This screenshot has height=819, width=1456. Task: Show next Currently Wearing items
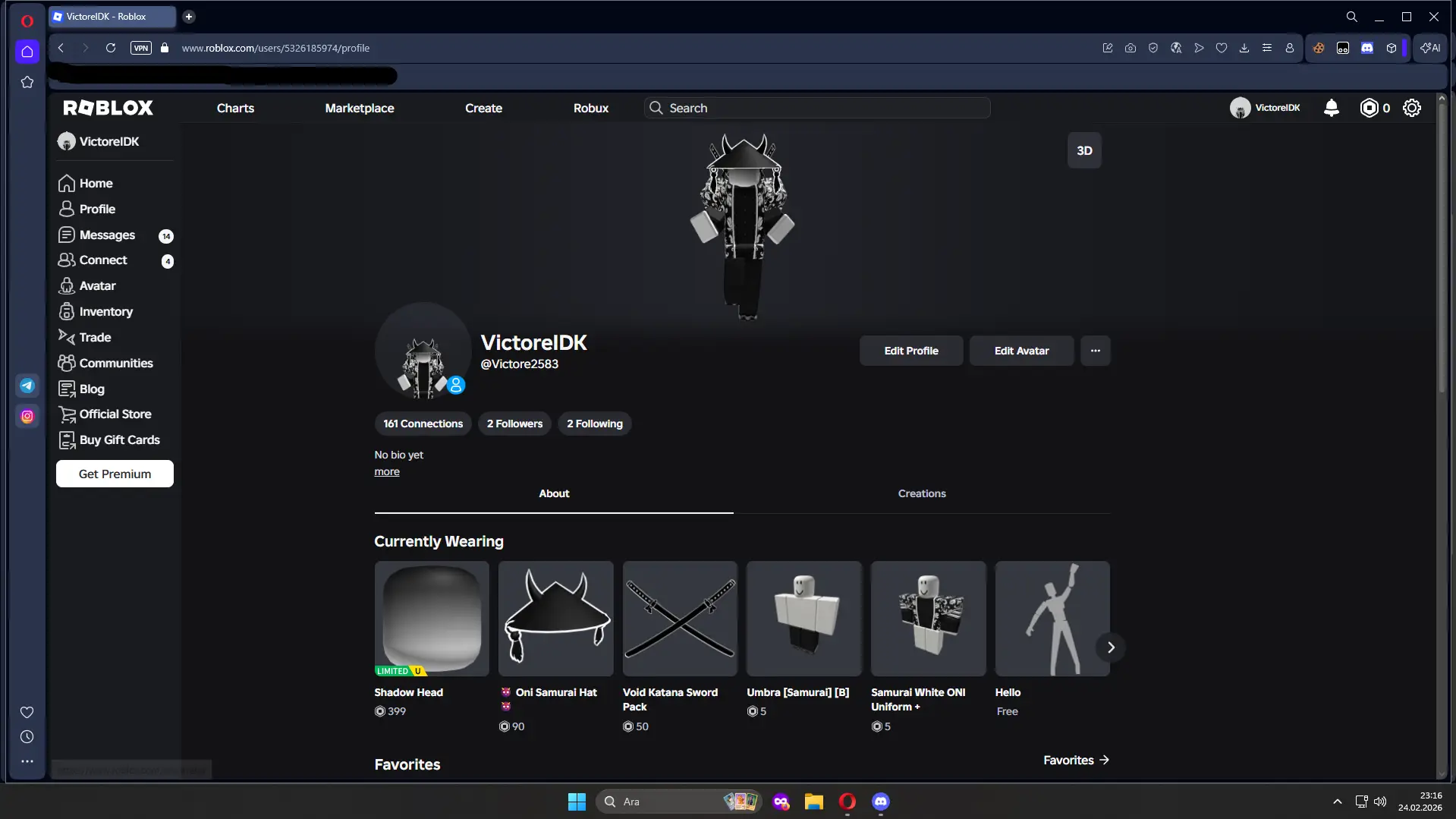(x=1110, y=647)
